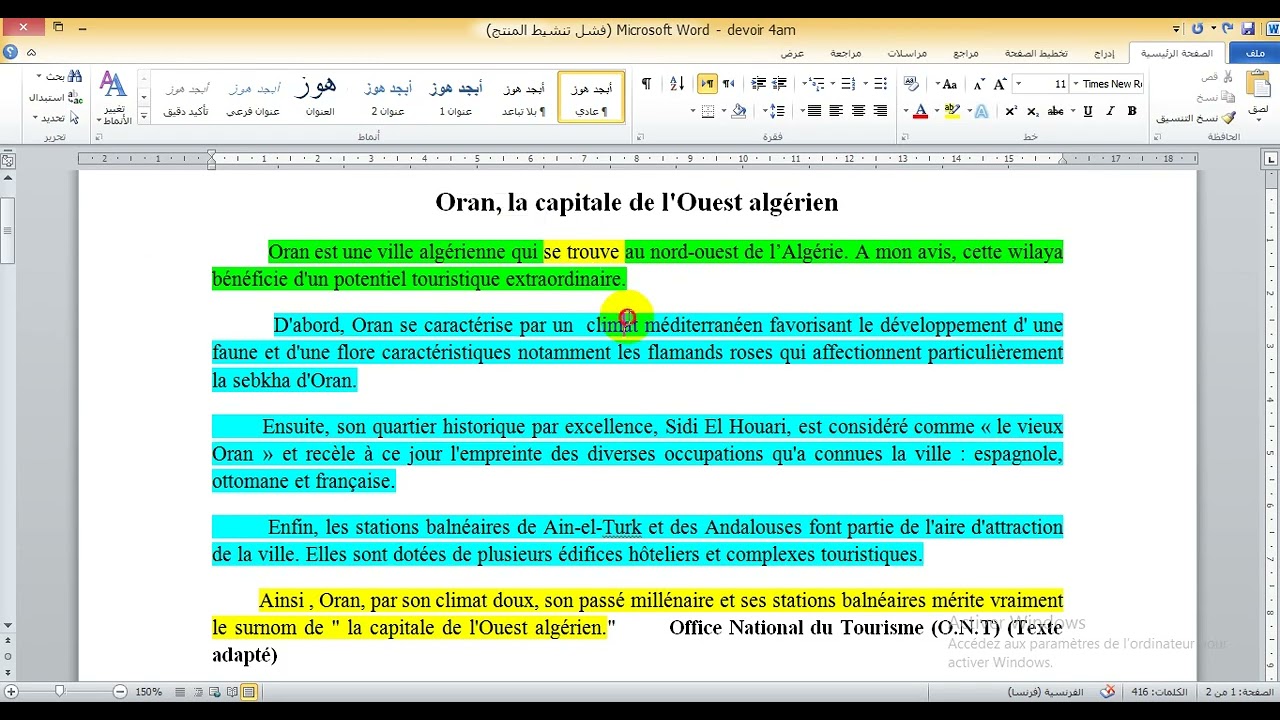Open the ملف (File) tab
Screen dimensions: 1280x720
[x=1255, y=53]
